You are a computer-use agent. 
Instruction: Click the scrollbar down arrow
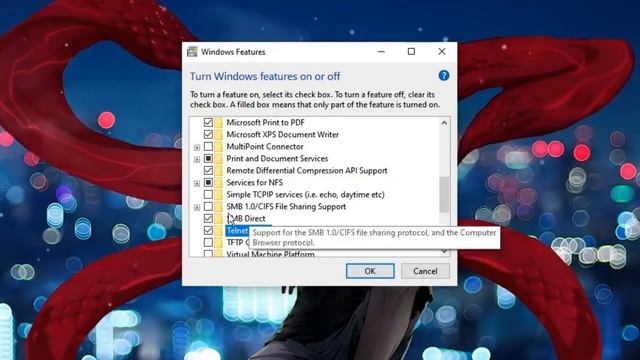pyautogui.click(x=444, y=252)
